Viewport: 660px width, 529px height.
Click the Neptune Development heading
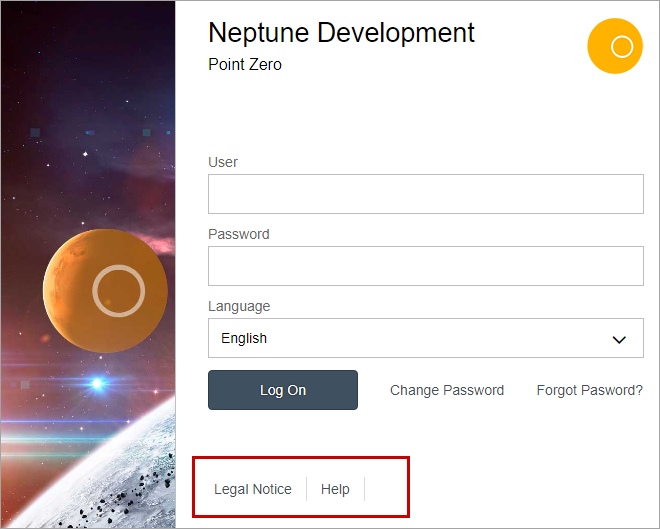point(341,32)
